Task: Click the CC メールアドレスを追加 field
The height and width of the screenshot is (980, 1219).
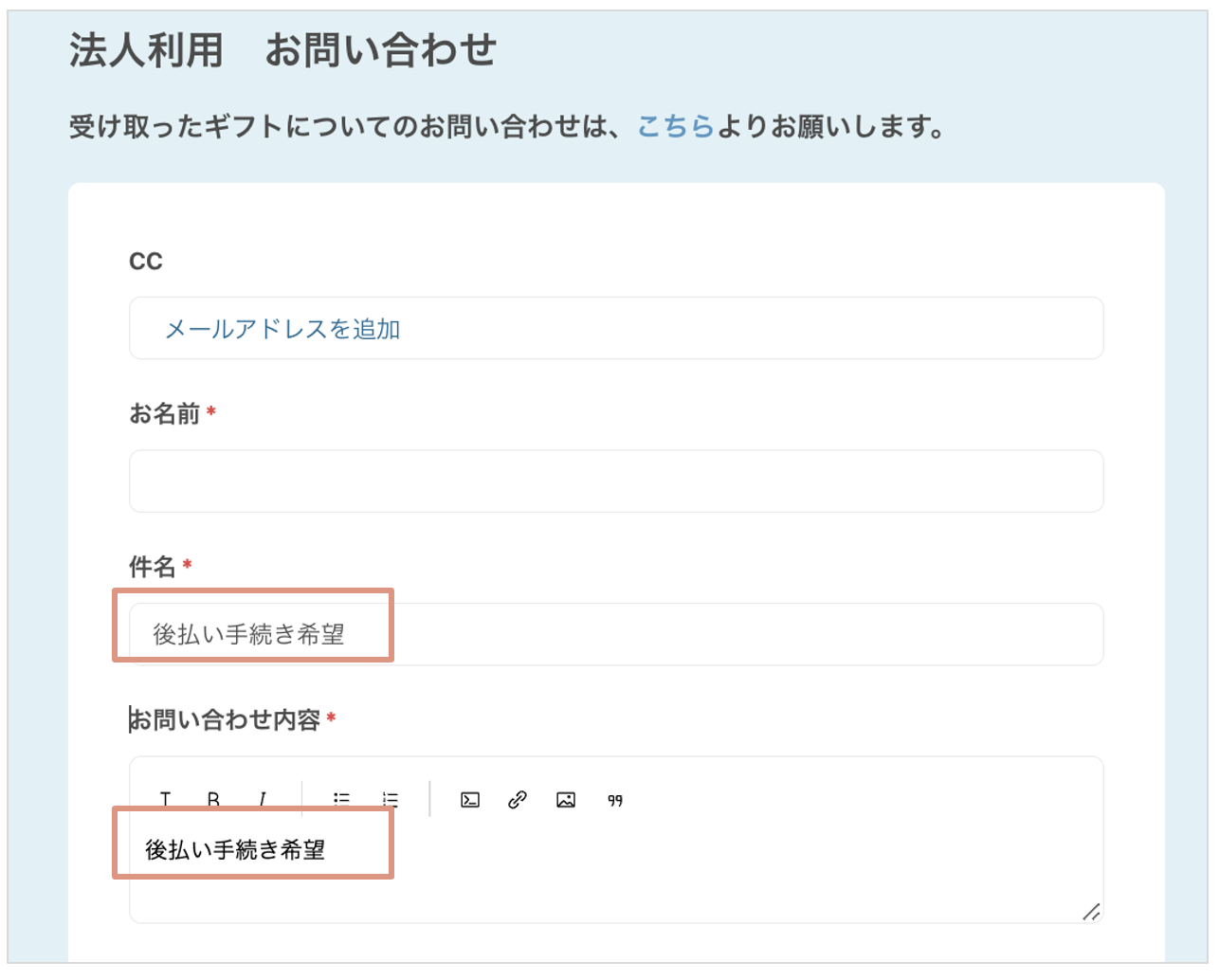Action: tap(616, 329)
